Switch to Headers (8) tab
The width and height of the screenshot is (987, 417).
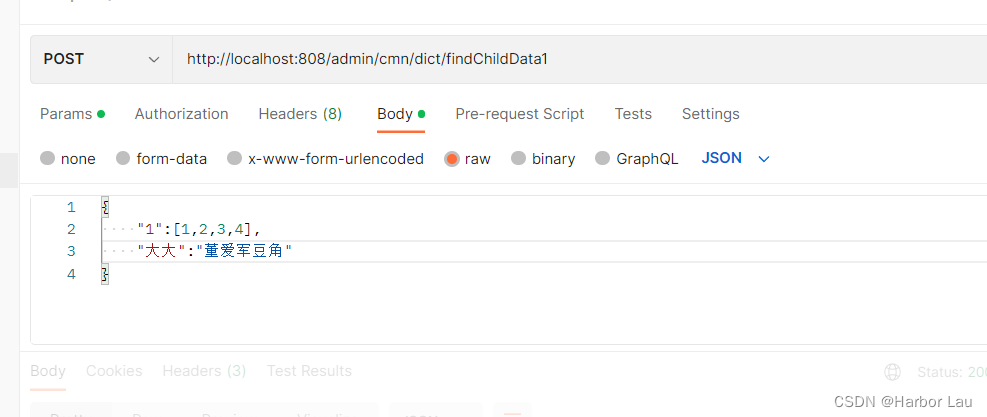coord(300,114)
